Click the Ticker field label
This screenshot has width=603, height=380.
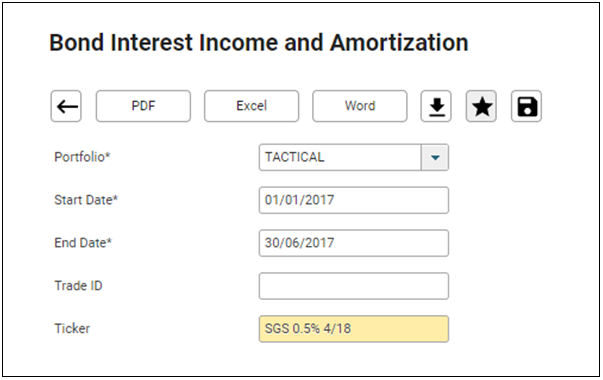(x=72, y=329)
